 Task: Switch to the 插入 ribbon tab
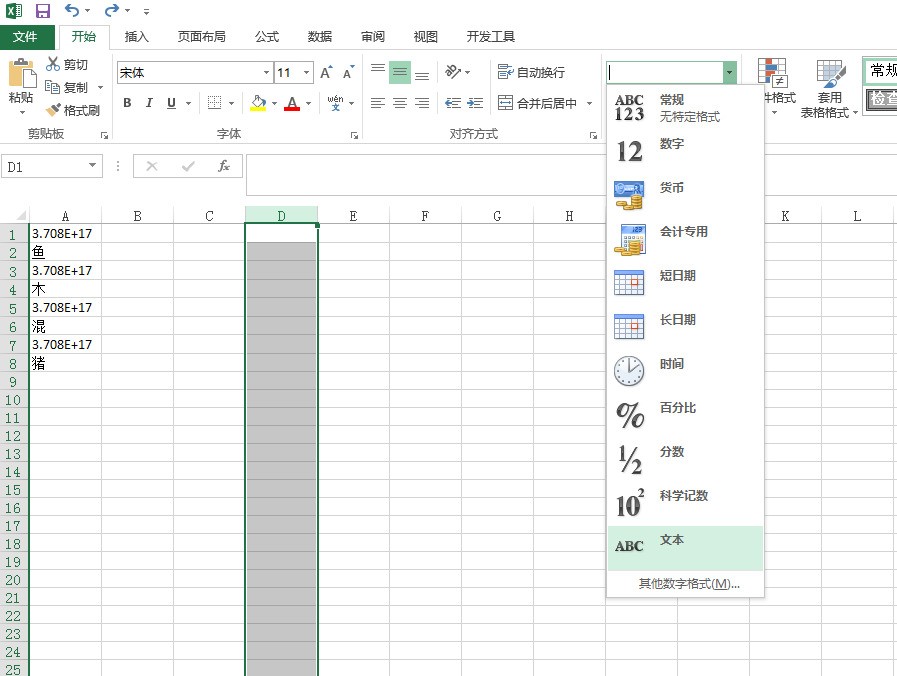pyautogui.click(x=137, y=37)
